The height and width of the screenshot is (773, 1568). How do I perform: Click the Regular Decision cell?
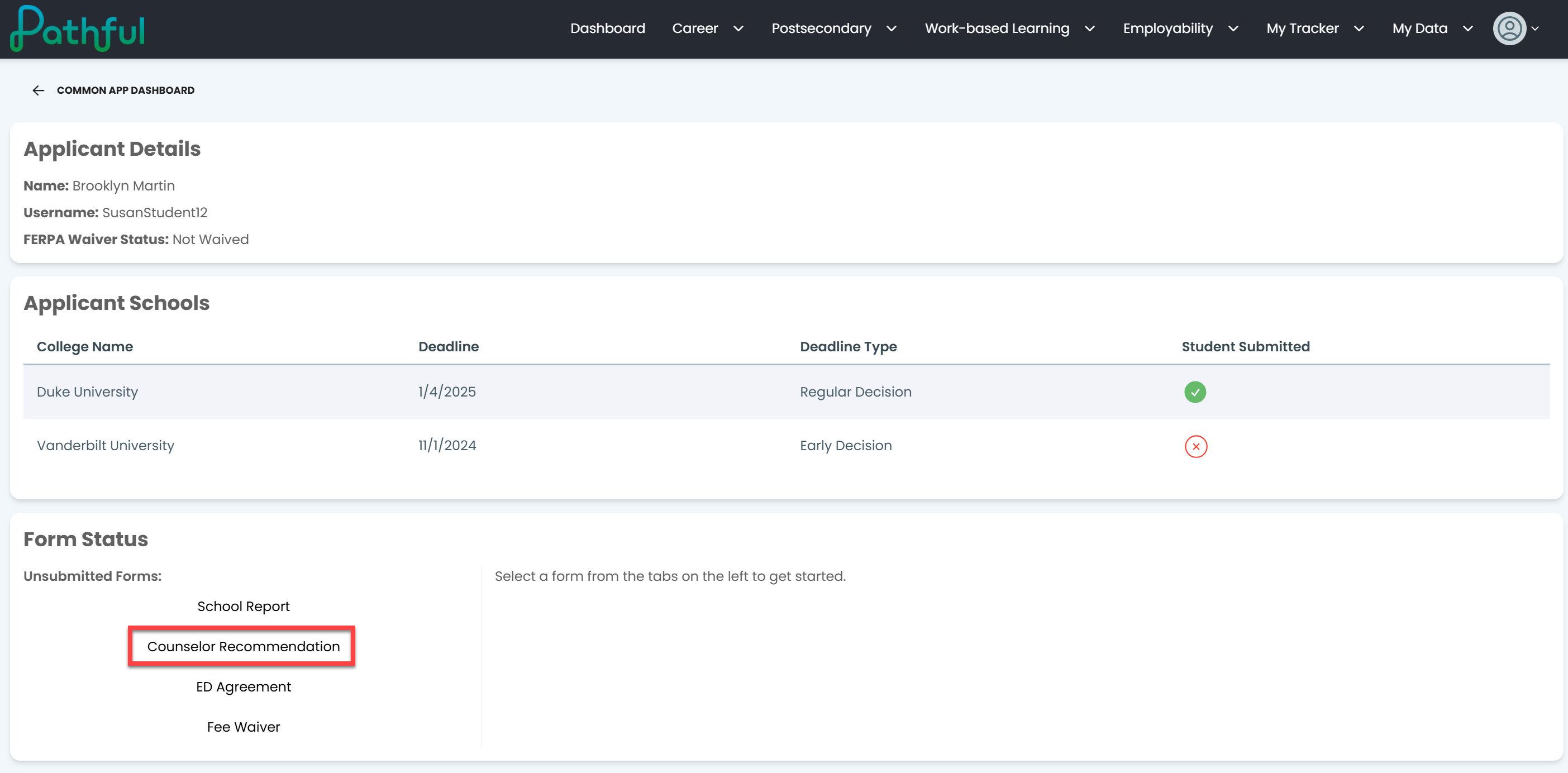coord(855,392)
